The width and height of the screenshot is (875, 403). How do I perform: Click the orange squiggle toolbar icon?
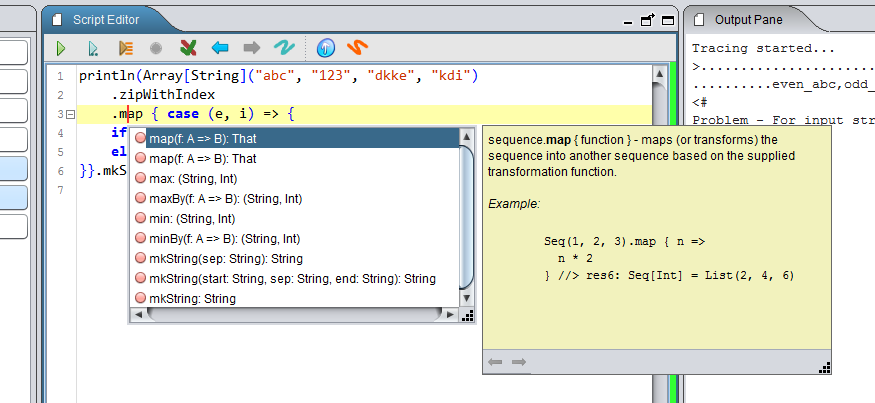pos(357,48)
